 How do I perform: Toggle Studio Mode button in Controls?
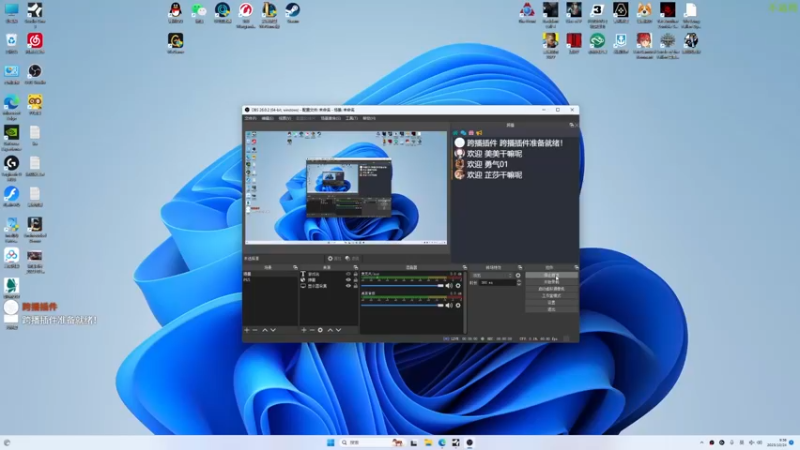552,295
